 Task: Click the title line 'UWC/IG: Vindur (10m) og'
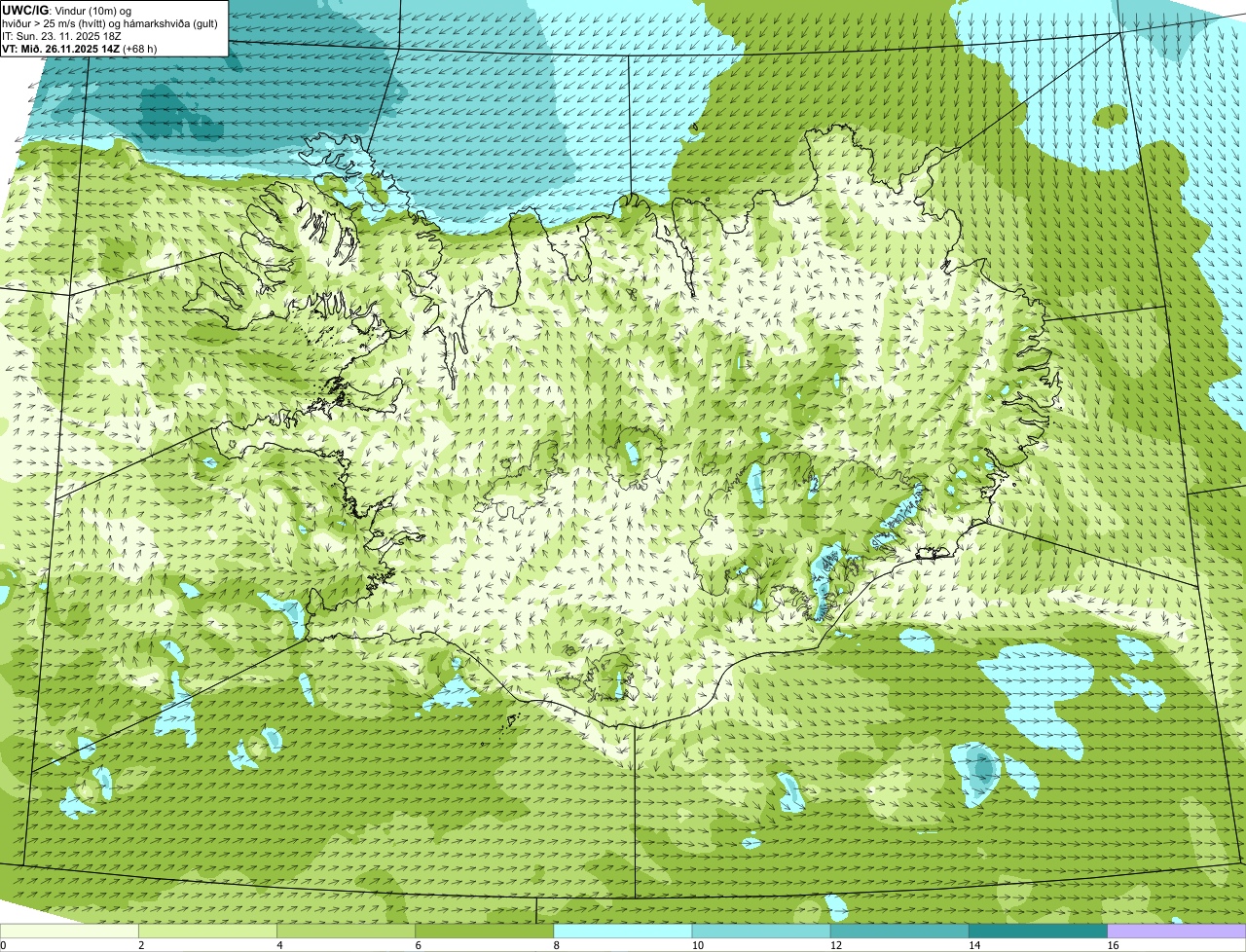[x=67, y=10]
